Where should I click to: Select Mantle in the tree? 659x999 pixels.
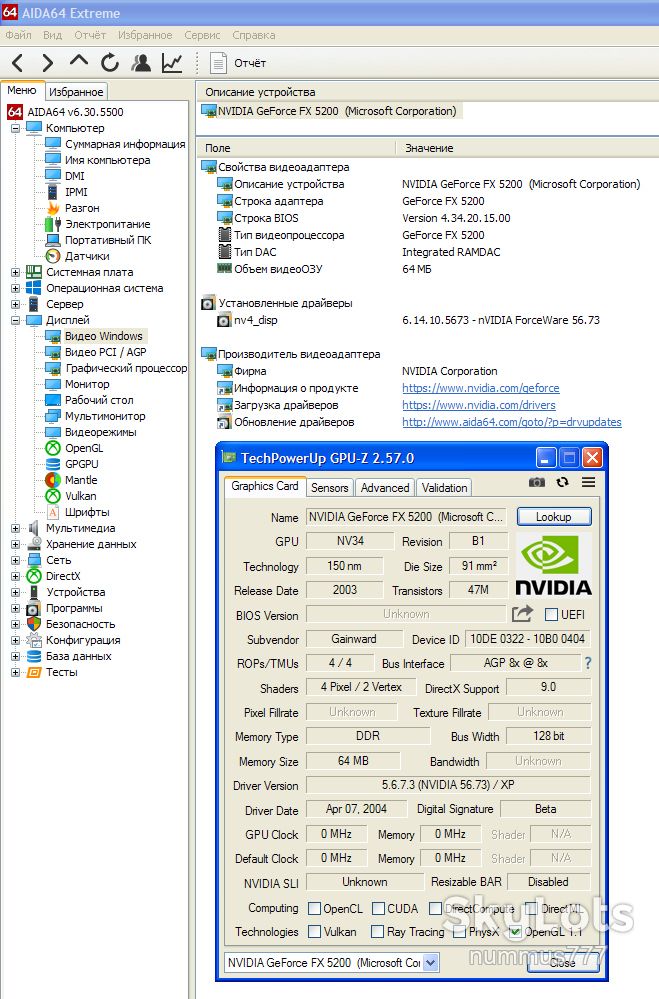pyautogui.click(x=81, y=480)
